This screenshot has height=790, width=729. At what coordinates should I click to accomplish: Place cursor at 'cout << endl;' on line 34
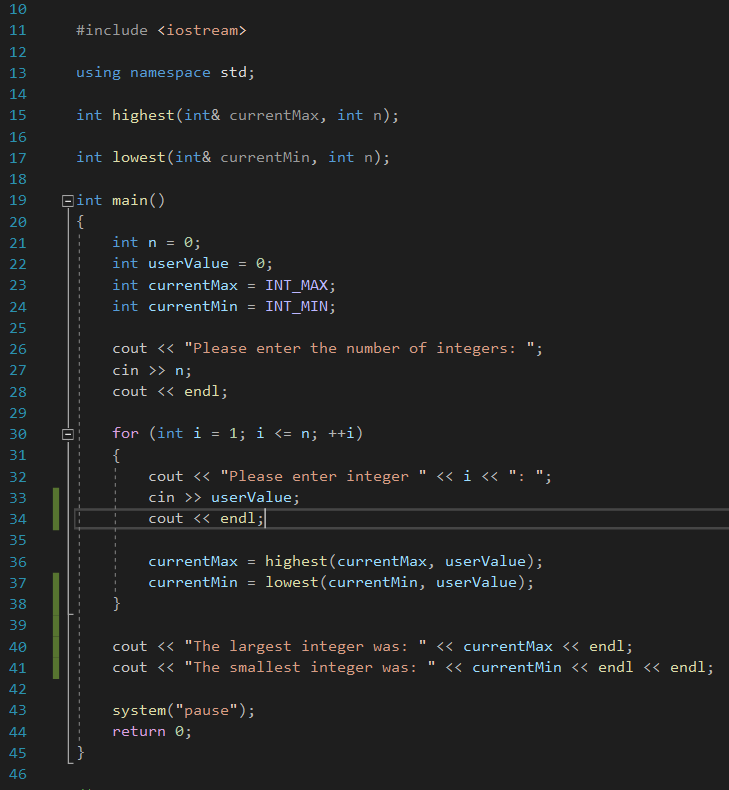click(x=206, y=518)
